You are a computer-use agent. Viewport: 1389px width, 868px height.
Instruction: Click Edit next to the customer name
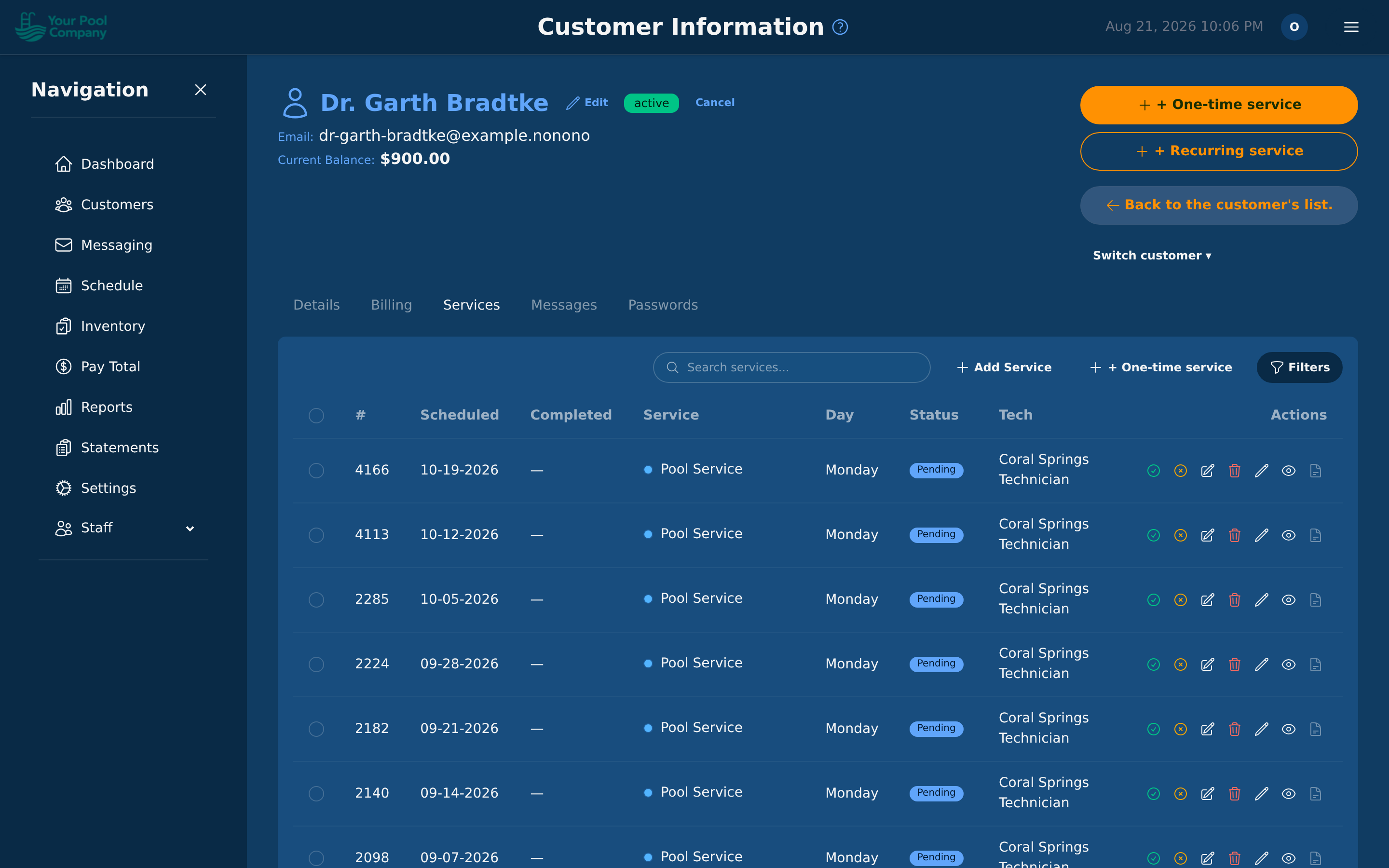(x=586, y=103)
